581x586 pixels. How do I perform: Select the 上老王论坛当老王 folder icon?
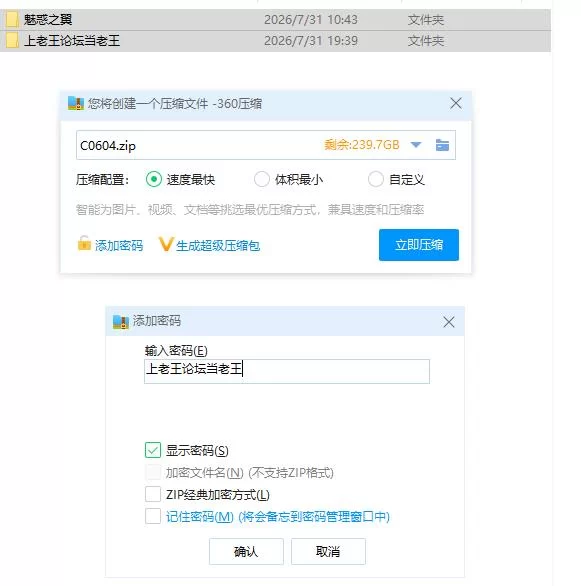(x=12, y=40)
